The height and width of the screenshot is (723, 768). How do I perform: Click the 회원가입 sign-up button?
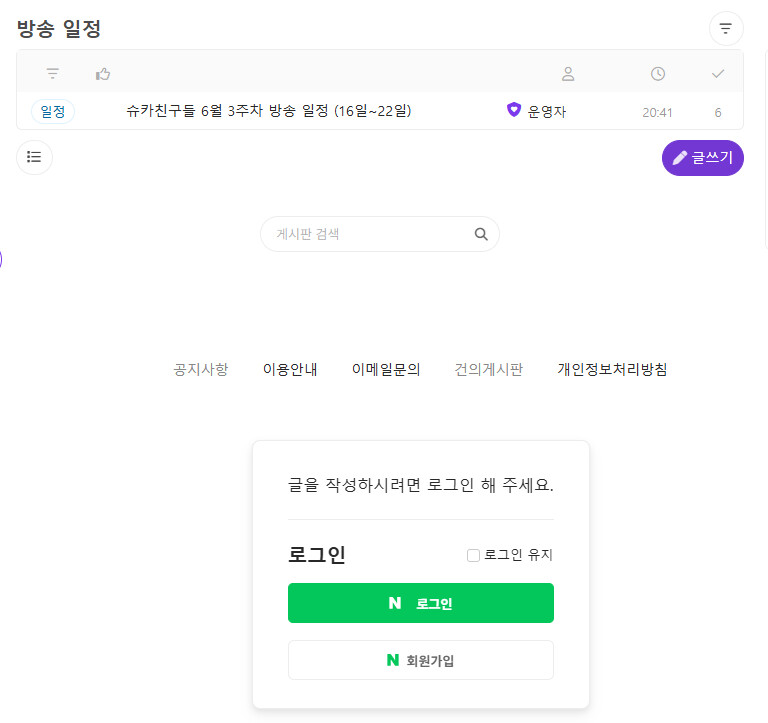[420, 660]
